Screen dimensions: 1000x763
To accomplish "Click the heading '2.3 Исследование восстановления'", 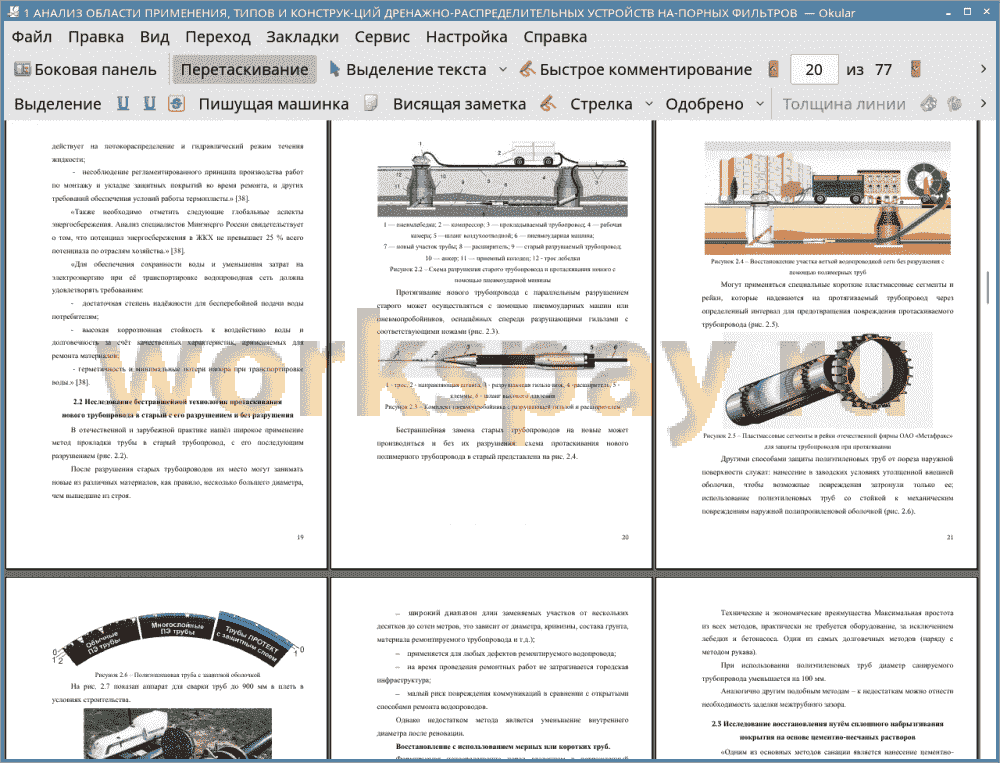I will (x=827, y=730).
